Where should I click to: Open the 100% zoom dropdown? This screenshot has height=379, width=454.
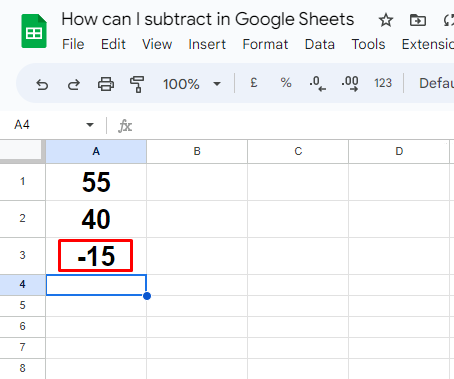[x=192, y=84]
